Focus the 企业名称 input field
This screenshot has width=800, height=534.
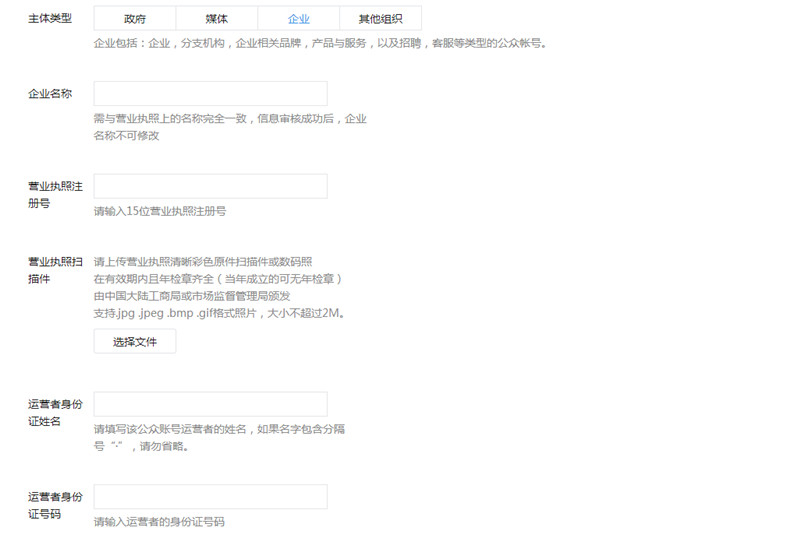(x=210, y=93)
